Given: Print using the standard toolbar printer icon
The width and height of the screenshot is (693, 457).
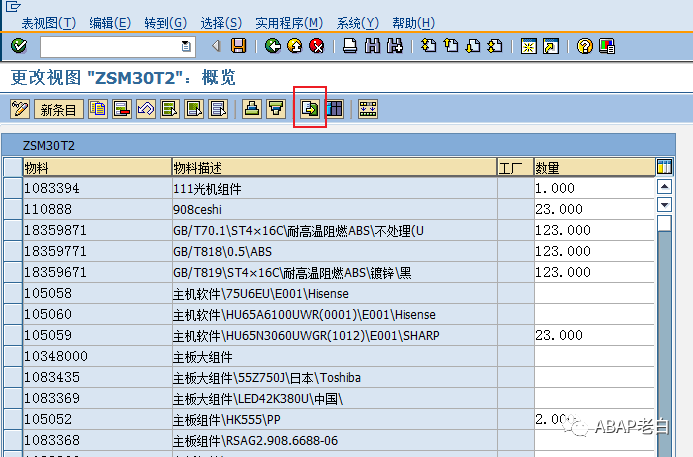Looking at the screenshot, I should tap(350, 46).
